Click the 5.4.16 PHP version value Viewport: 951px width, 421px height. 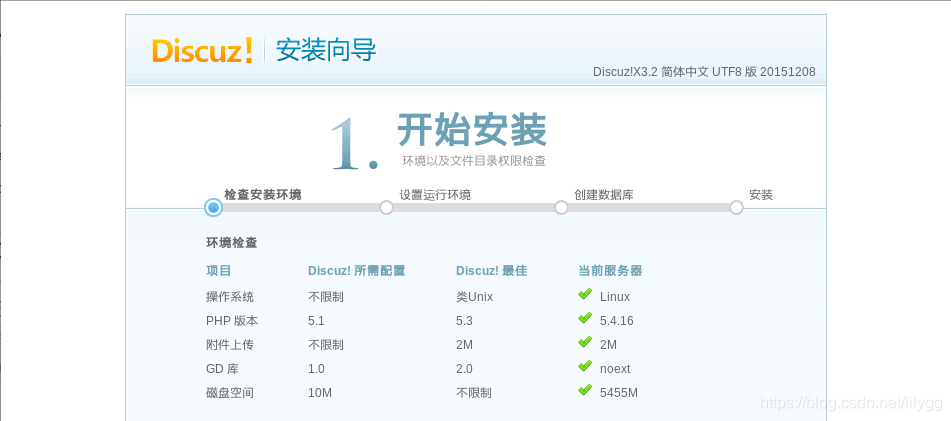pyautogui.click(x=617, y=321)
